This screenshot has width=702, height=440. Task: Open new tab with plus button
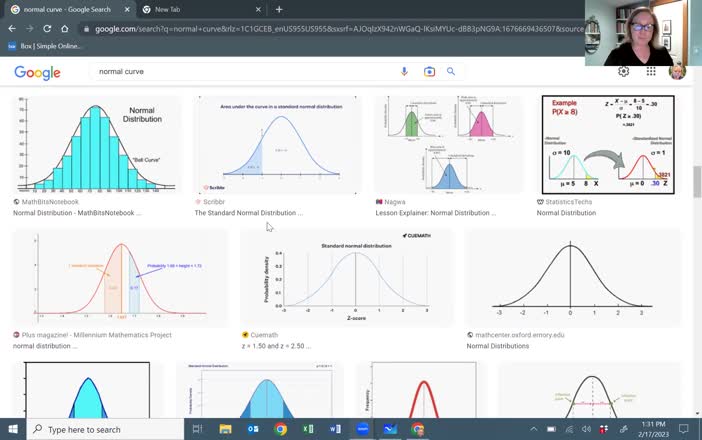pos(279,9)
